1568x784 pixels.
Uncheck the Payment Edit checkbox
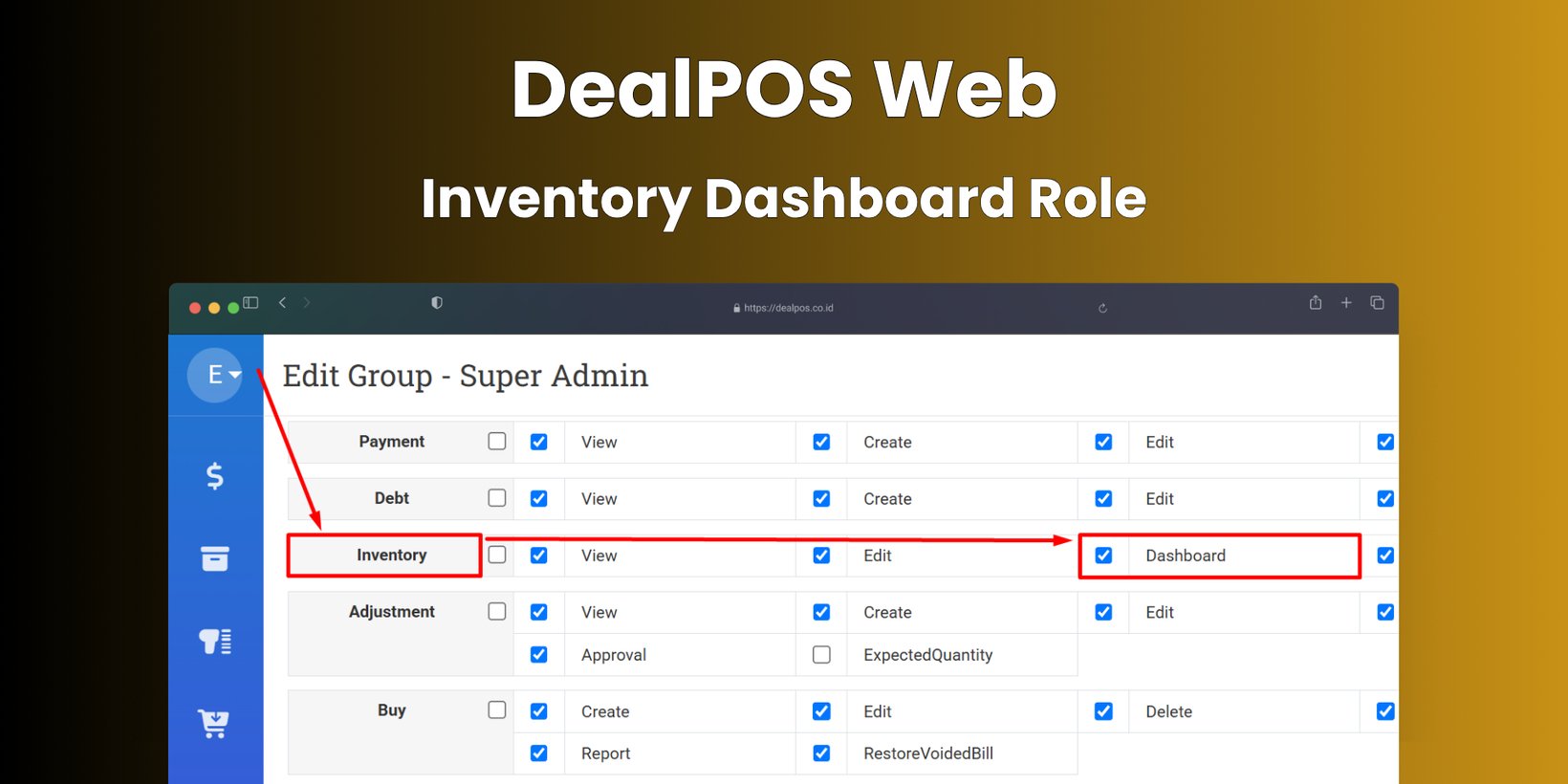tap(1103, 442)
